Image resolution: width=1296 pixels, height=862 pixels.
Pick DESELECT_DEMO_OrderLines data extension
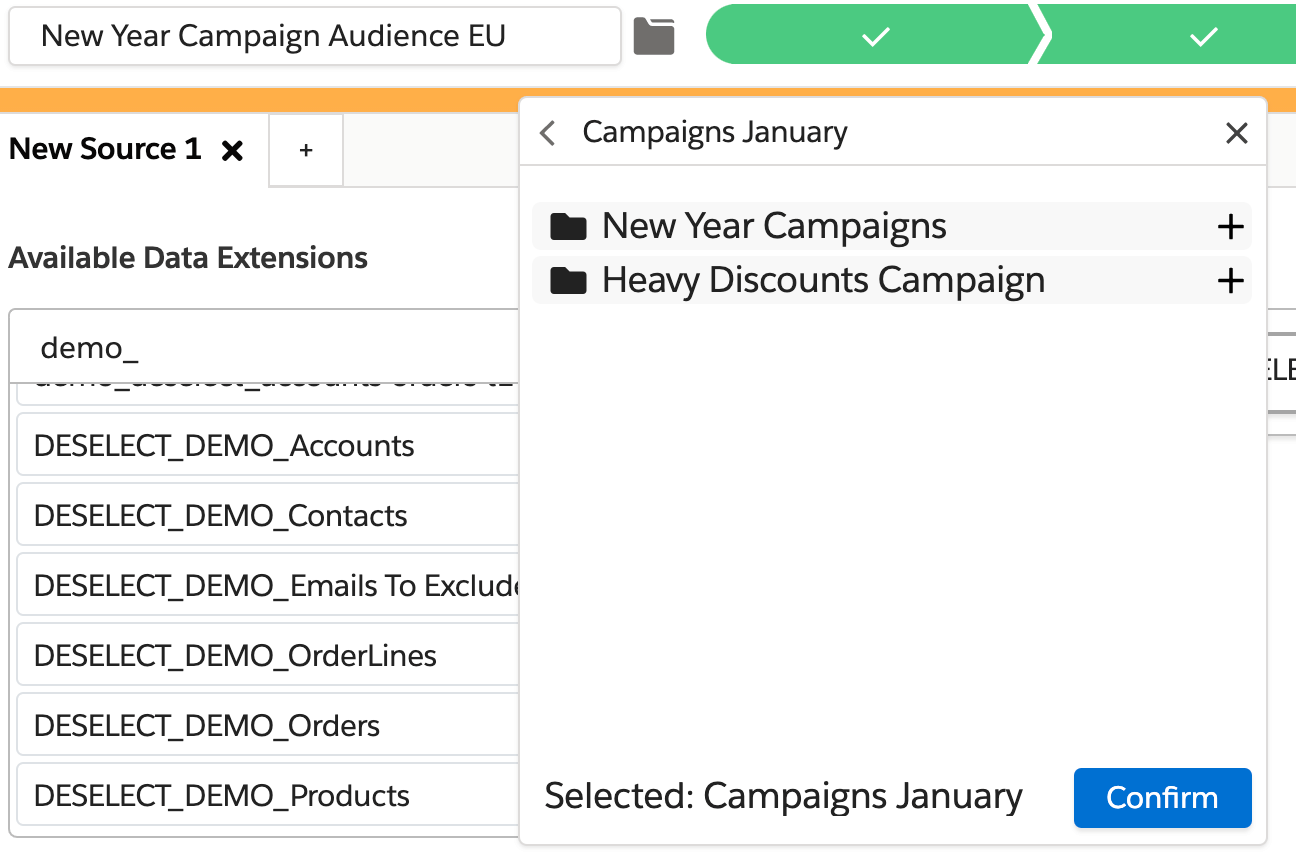pyautogui.click(x=235, y=656)
